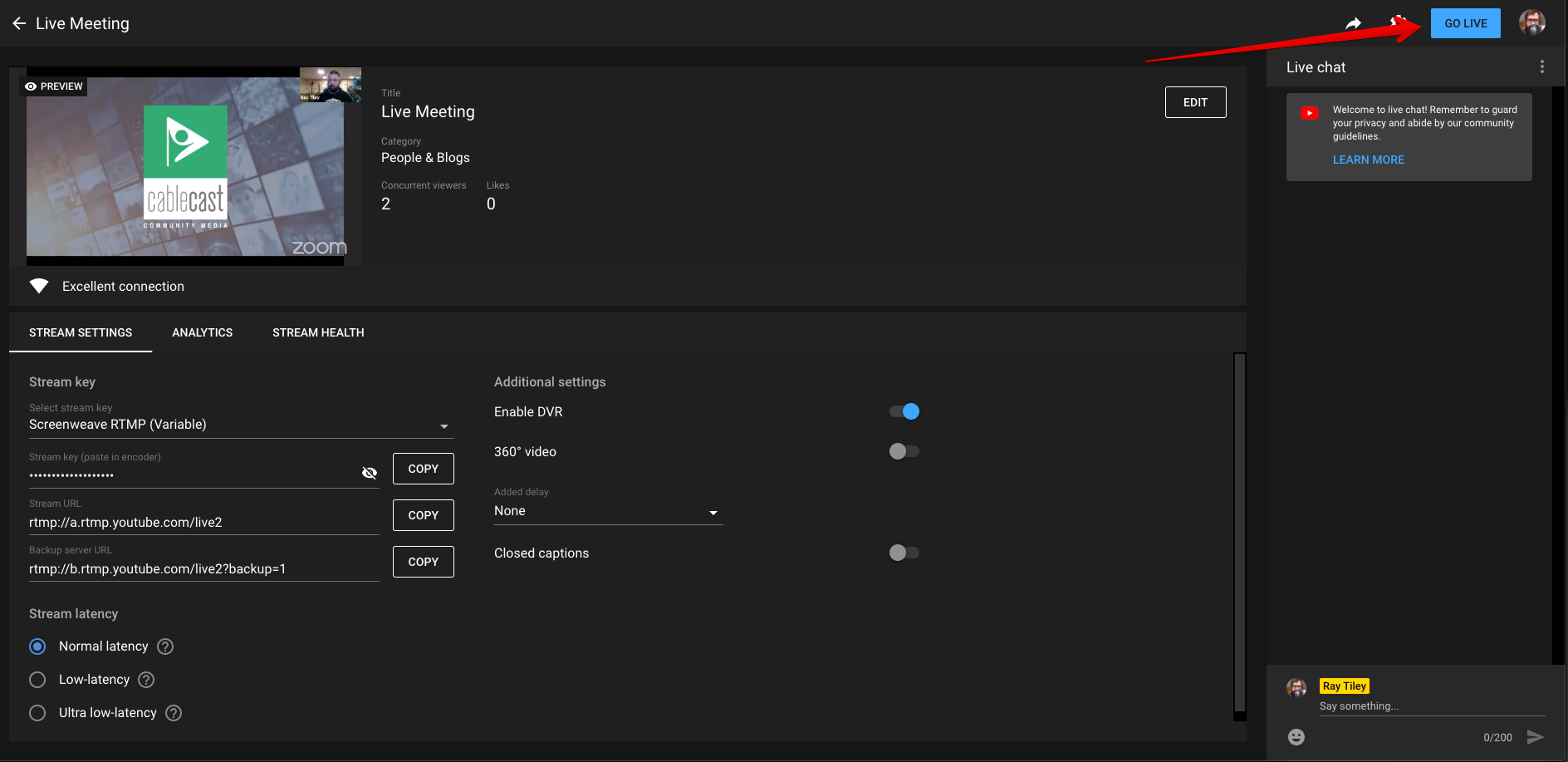This screenshot has height=762, width=1568.
Task: Click the "Stream latency" heading
Action: click(x=73, y=614)
